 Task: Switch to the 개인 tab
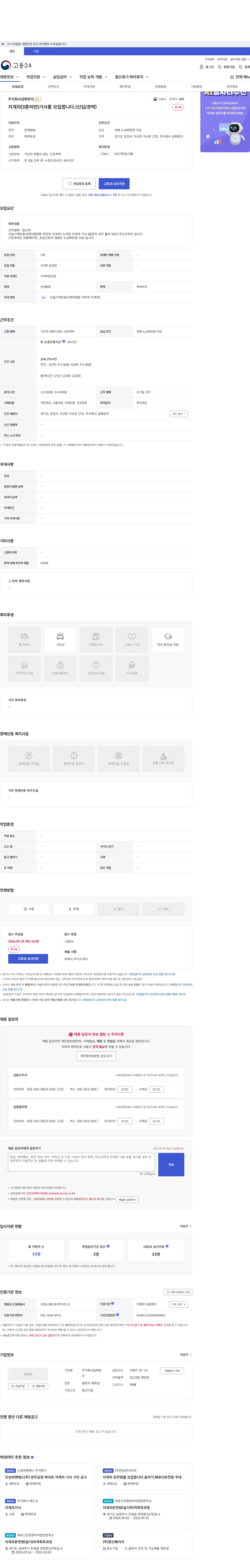coord(12,51)
